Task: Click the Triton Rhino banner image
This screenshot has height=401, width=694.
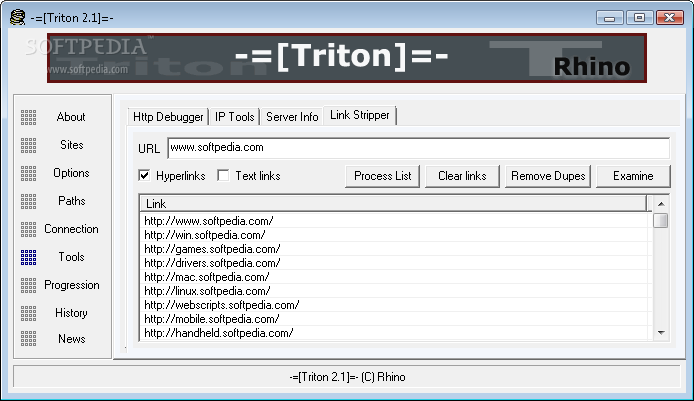Action: (x=347, y=58)
